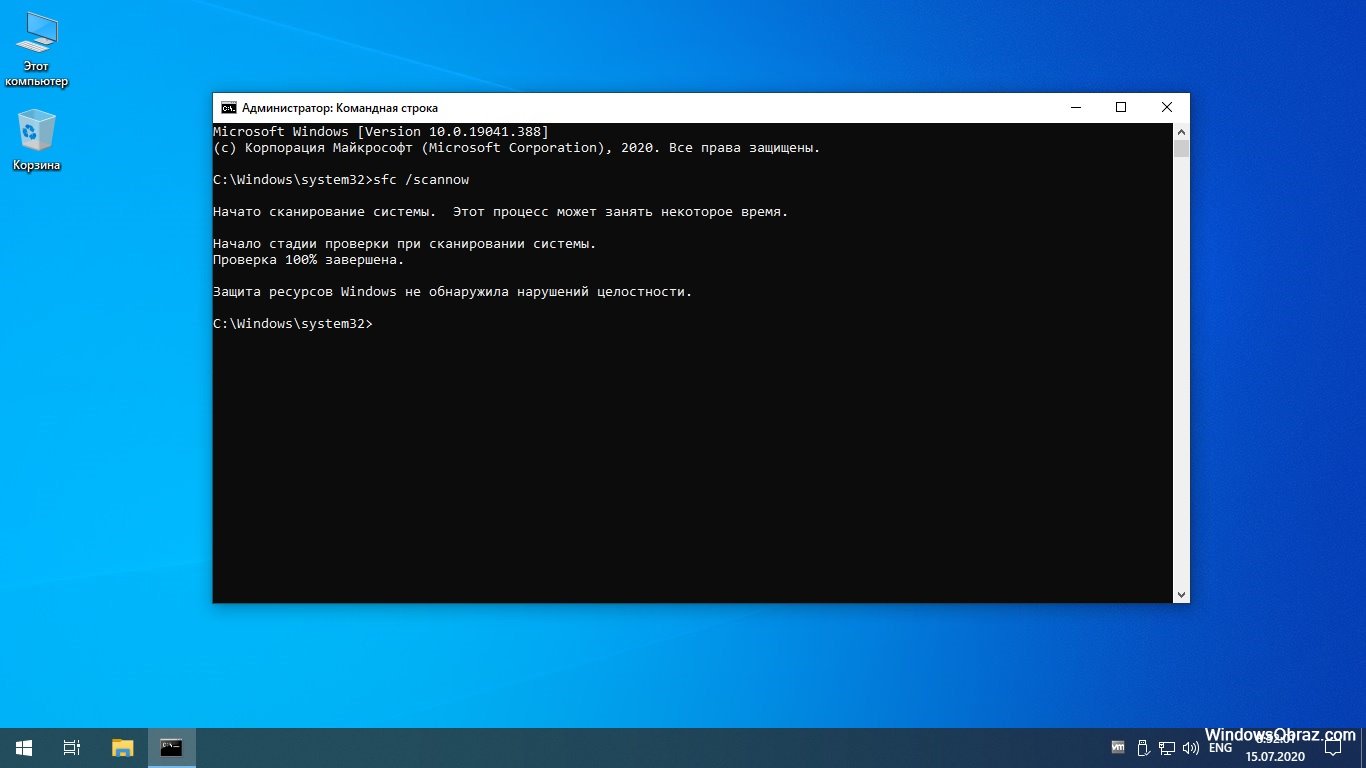The height and width of the screenshot is (768, 1366).
Task: Open the volume speaker tray icon
Action: (1190, 747)
